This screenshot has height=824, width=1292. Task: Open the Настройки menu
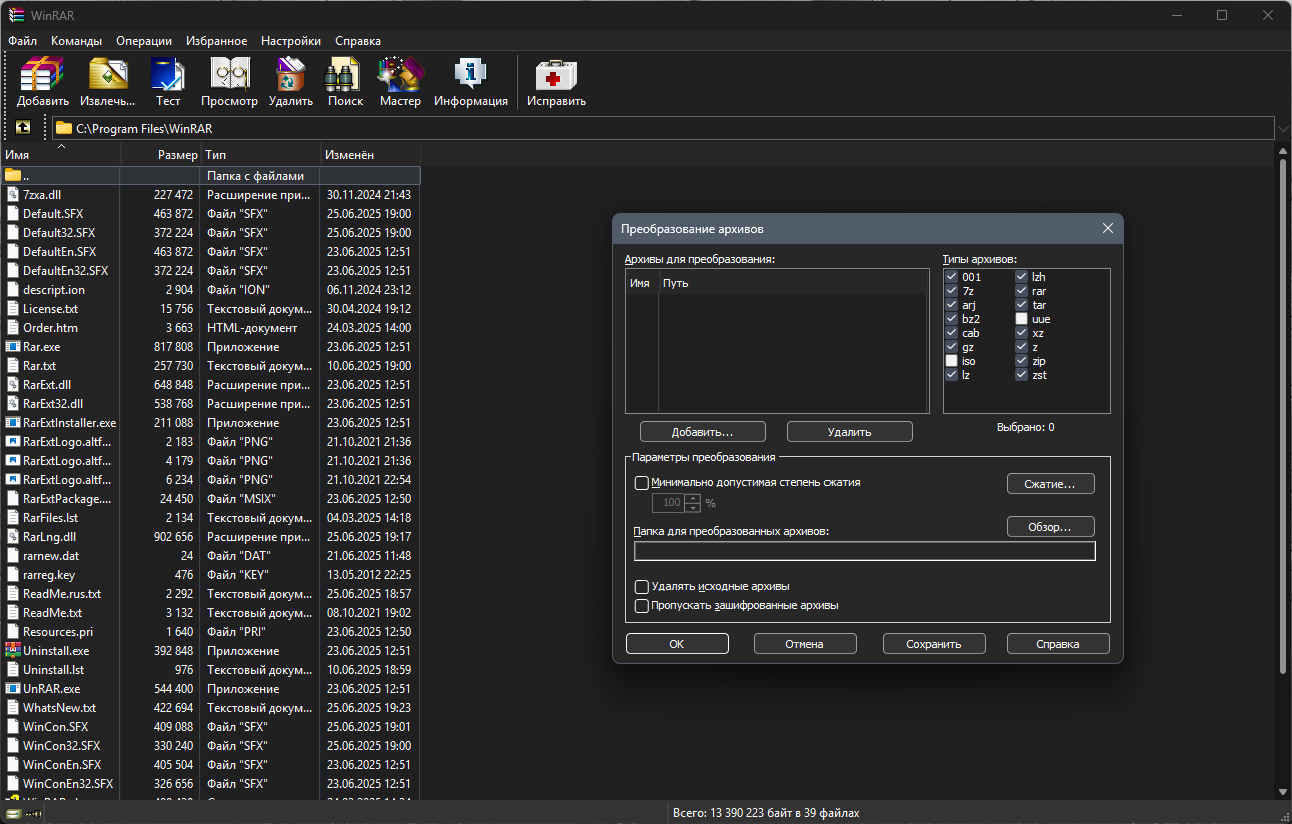(291, 41)
